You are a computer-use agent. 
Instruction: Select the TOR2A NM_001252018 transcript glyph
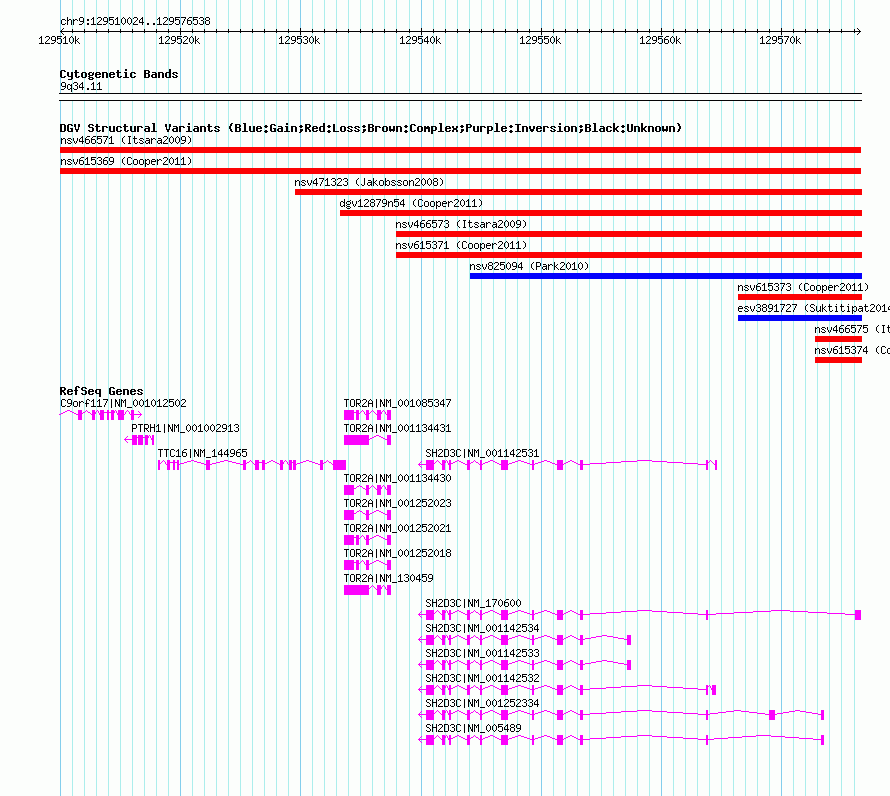(367, 565)
